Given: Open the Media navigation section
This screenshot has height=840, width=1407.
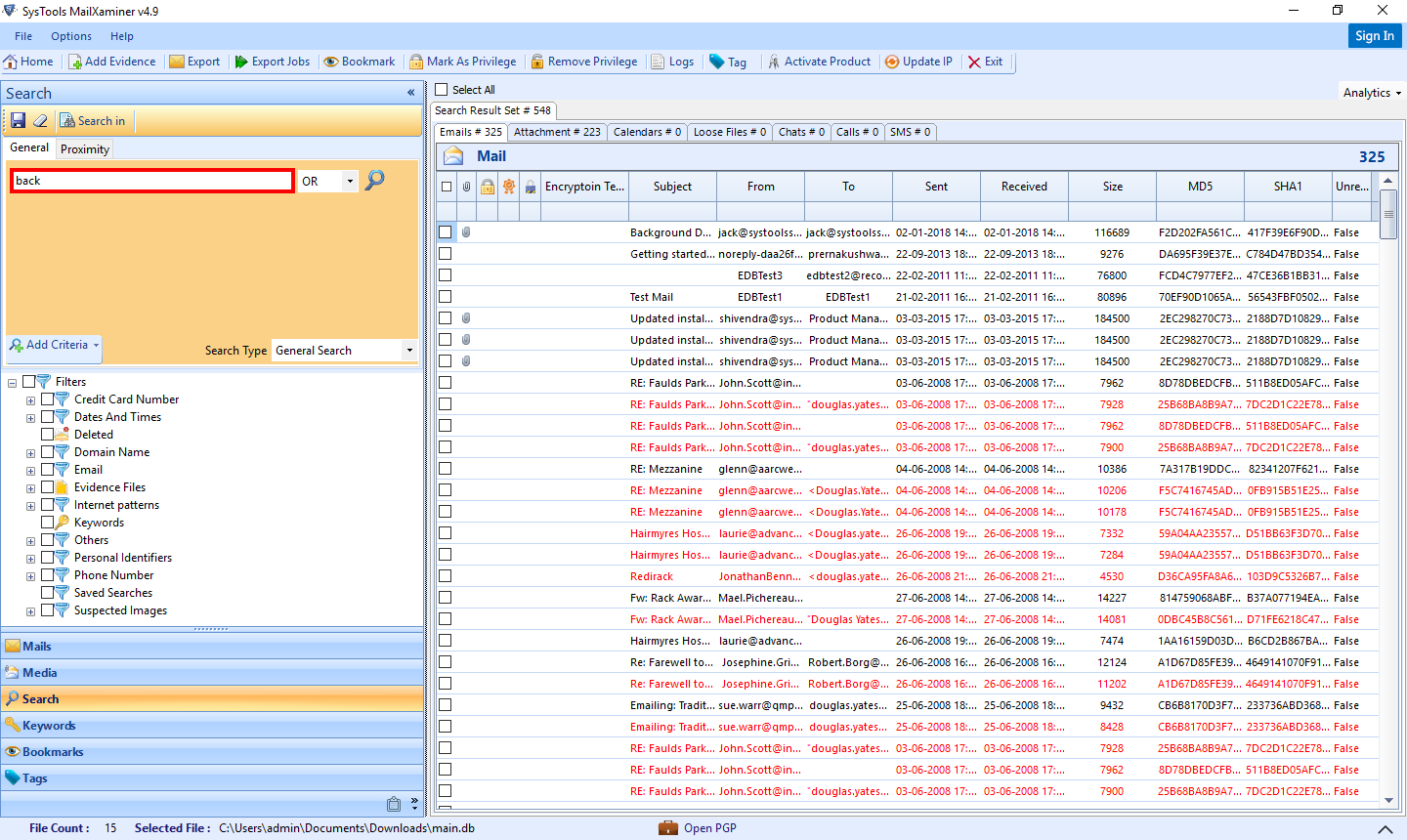Looking at the screenshot, I should click(212, 673).
